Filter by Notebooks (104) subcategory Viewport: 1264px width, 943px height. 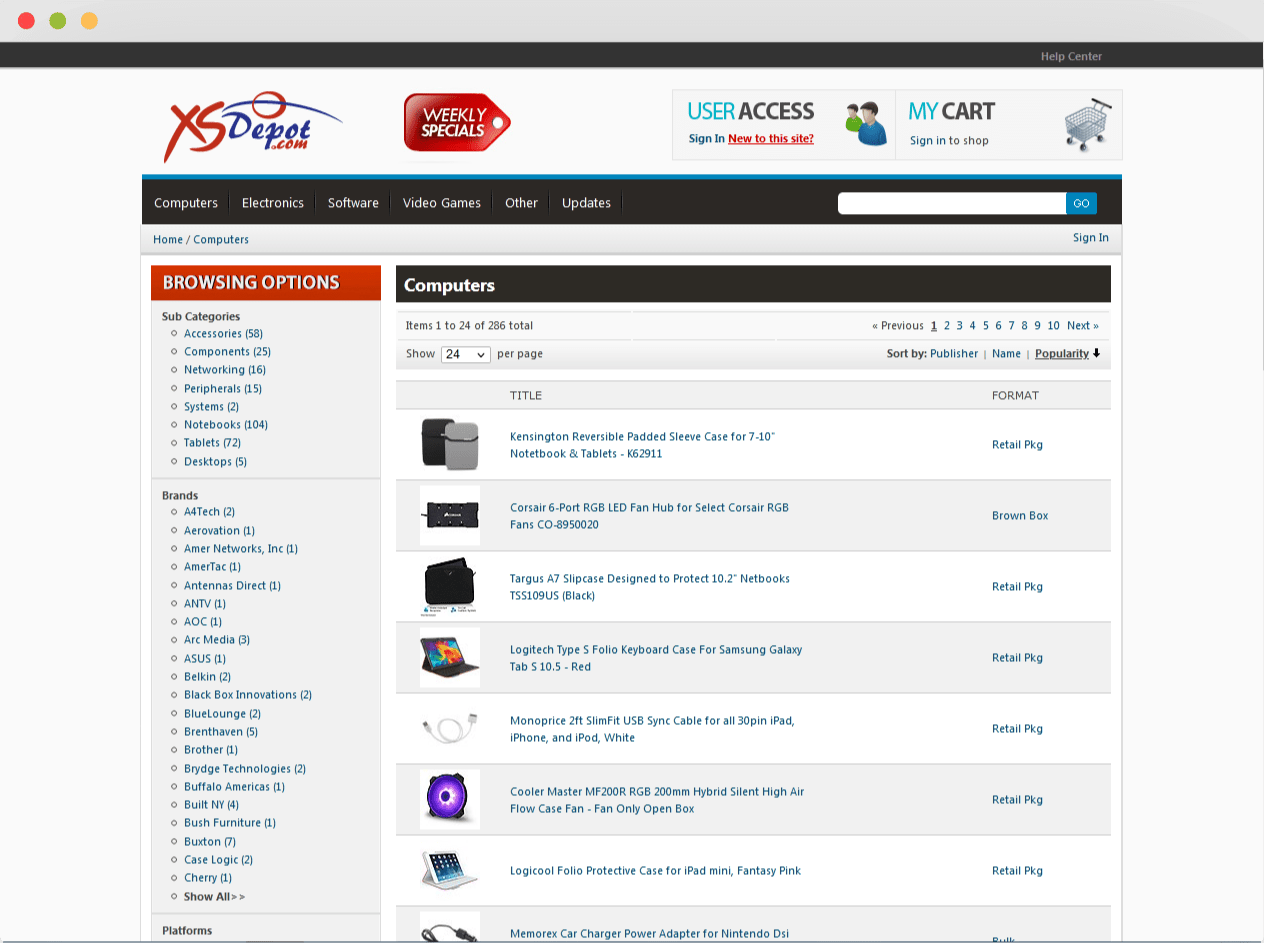tap(226, 425)
